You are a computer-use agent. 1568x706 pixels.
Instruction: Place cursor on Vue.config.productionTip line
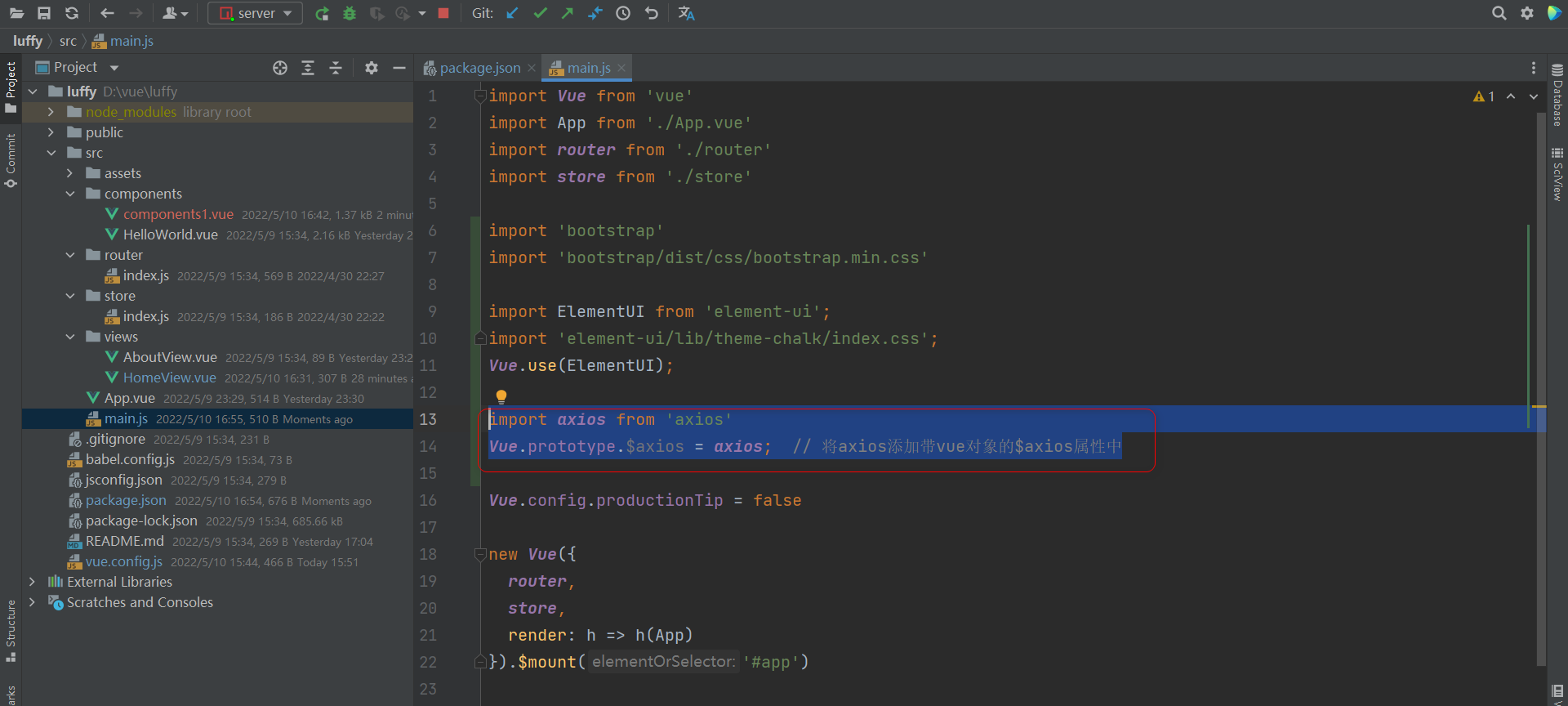click(645, 500)
